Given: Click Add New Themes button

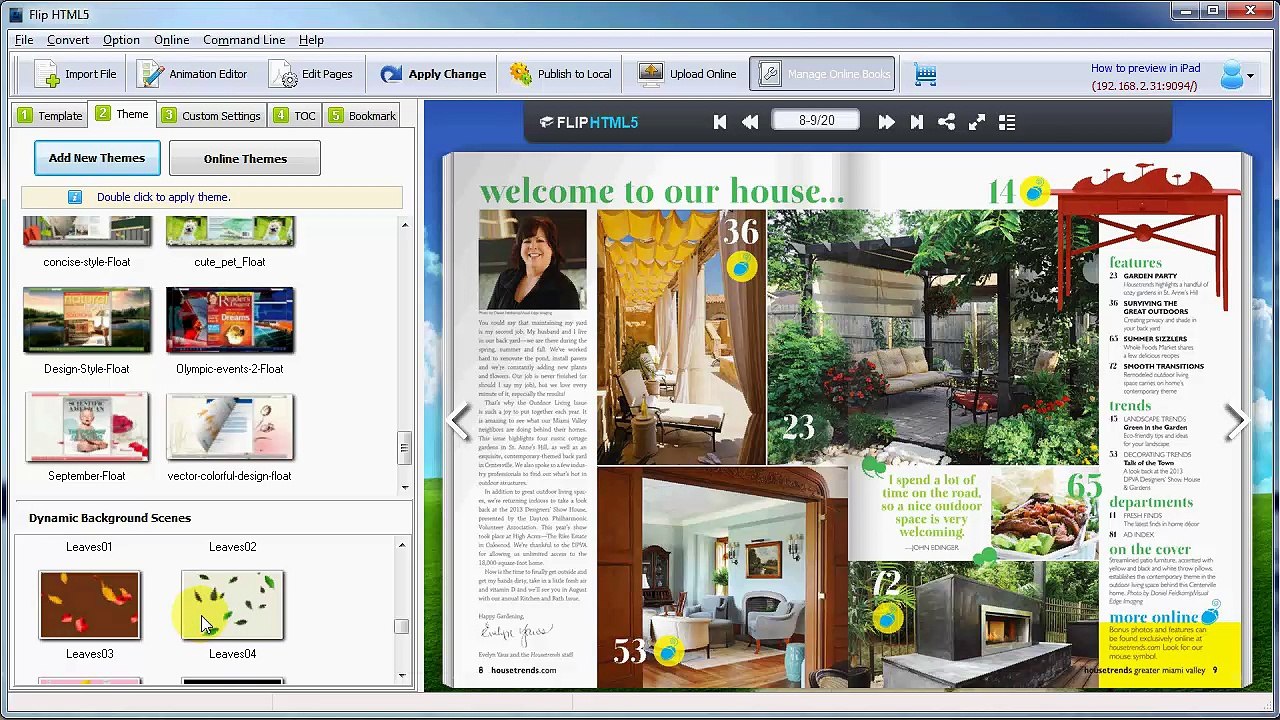Looking at the screenshot, I should (x=97, y=158).
